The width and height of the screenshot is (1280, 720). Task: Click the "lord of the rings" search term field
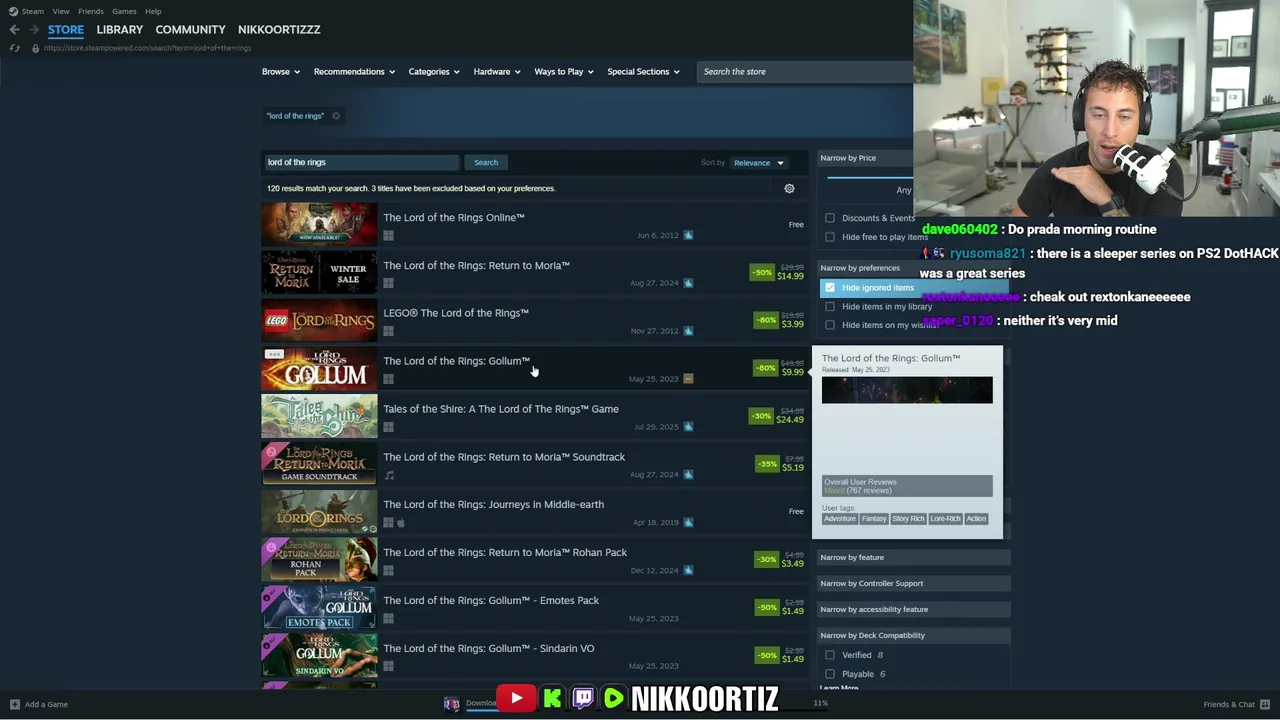click(x=361, y=162)
